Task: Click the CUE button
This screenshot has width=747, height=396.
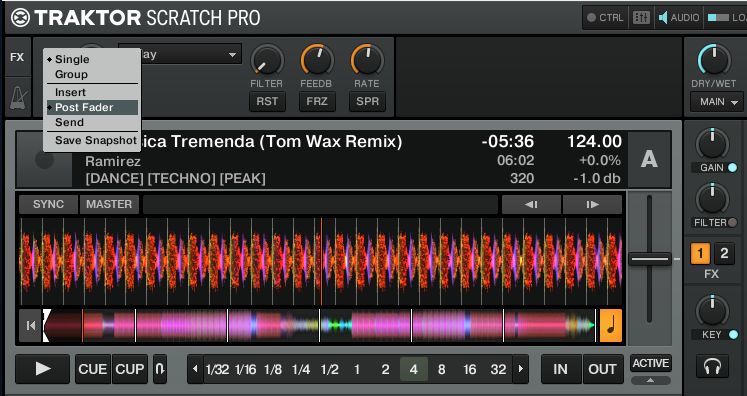Action: pyautogui.click(x=92, y=369)
